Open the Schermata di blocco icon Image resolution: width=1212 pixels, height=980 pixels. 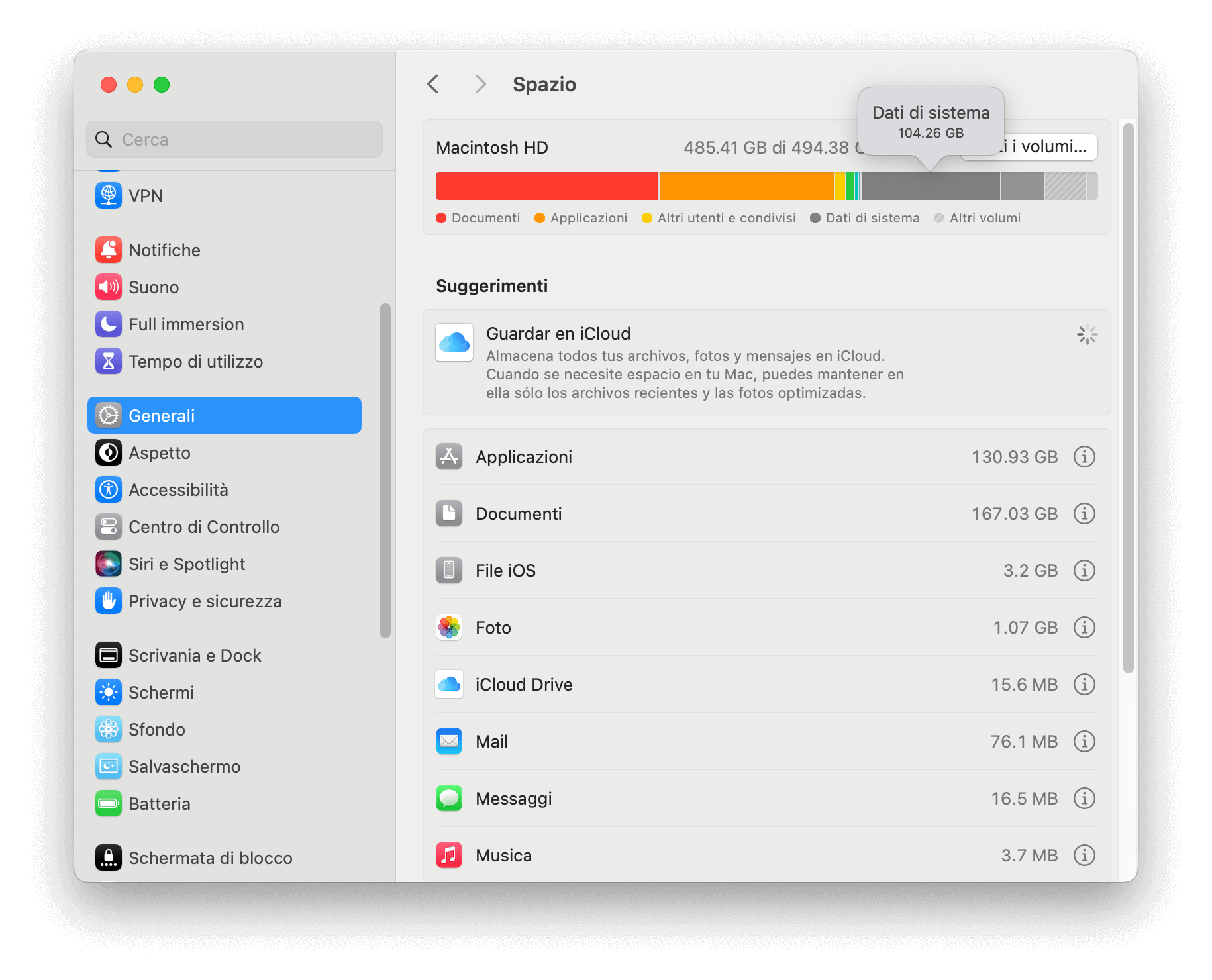coord(109,857)
